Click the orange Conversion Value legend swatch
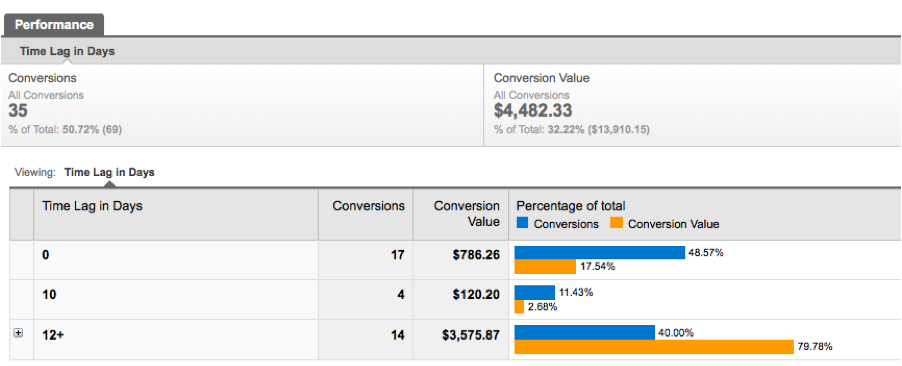Screen dimensions: 902x366 tap(617, 223)
